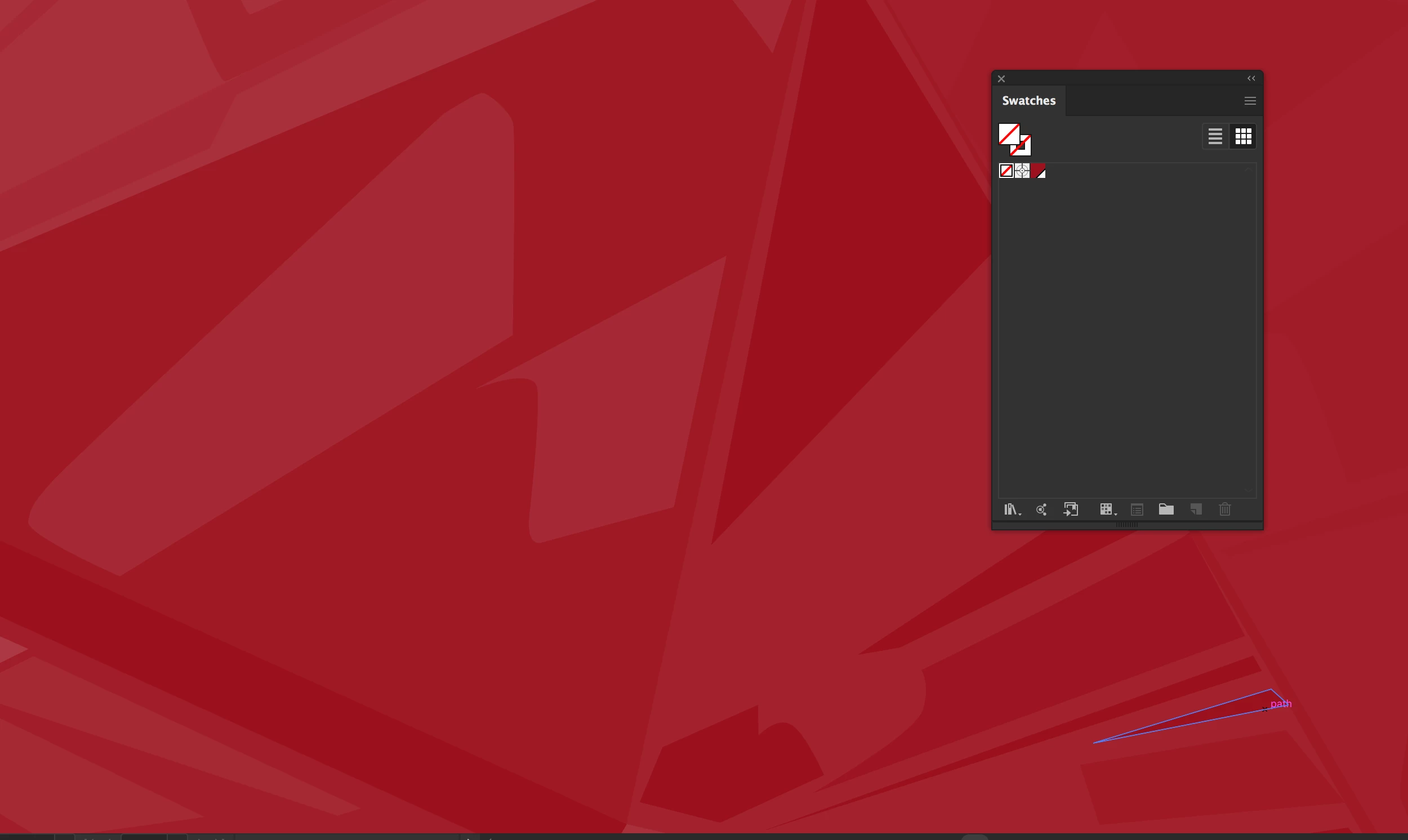Switch swatches to thumbnail grid view
This screenshot has width=1408, height=840.
pyautogui.click(x=1243, y=136)
